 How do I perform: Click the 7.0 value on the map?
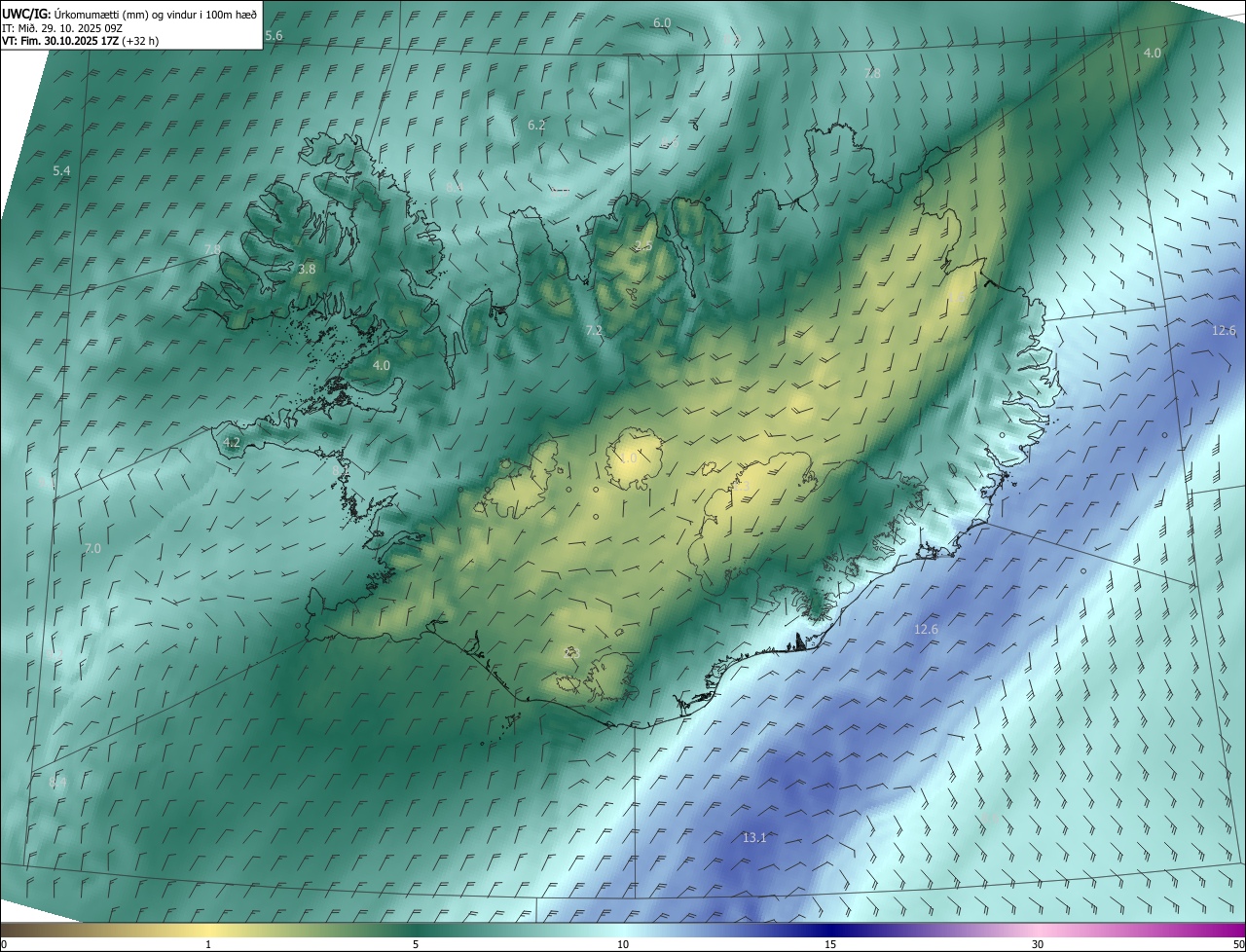pos(92,549)
